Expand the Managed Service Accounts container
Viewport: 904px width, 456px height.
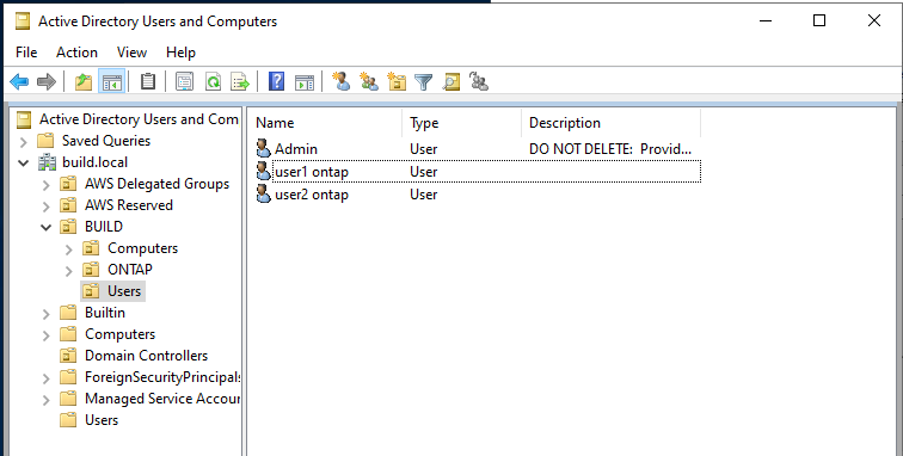point(46,400)
